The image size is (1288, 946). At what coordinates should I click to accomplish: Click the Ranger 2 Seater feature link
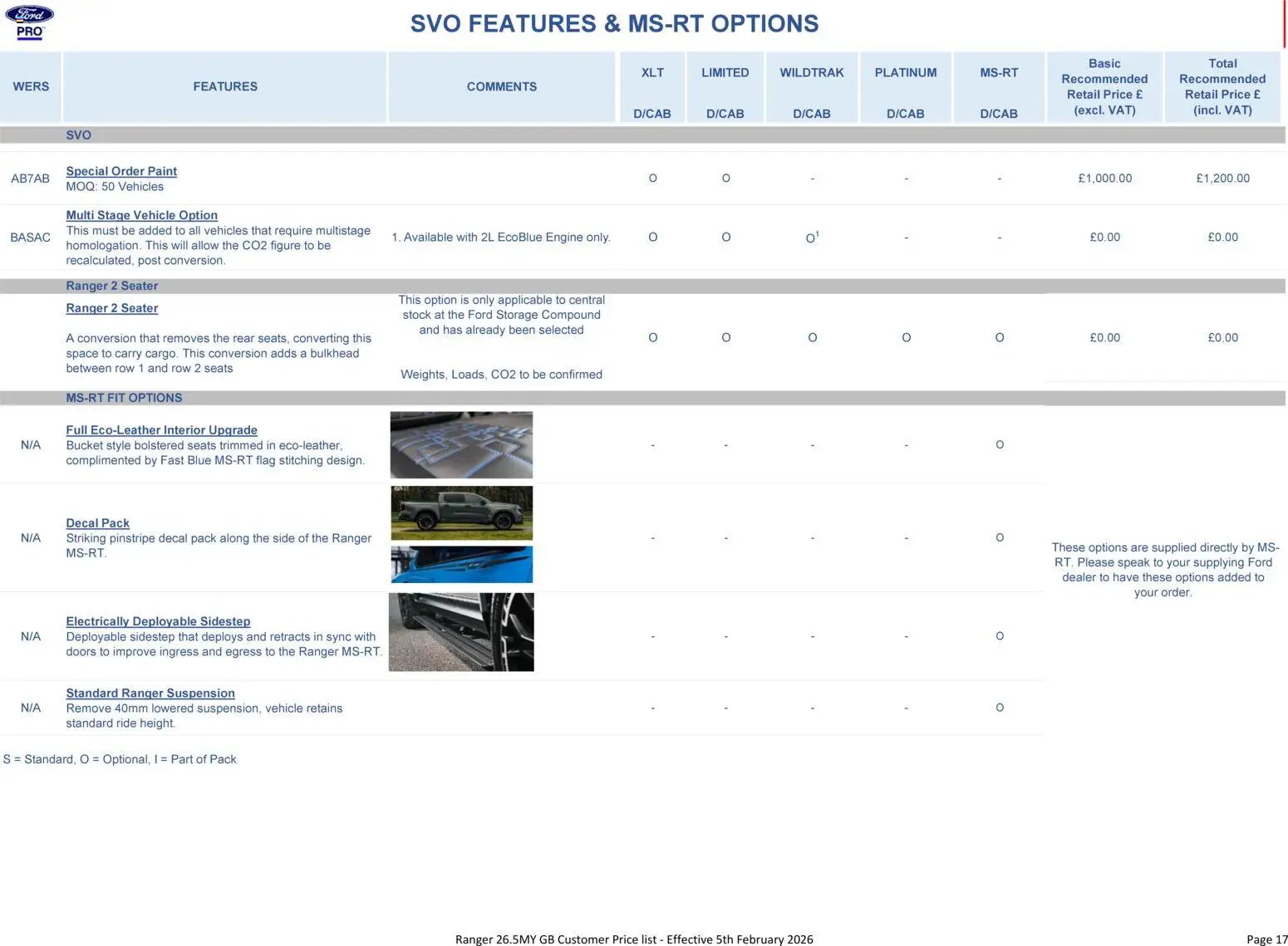pyautogui.click(x=111, y=308)
